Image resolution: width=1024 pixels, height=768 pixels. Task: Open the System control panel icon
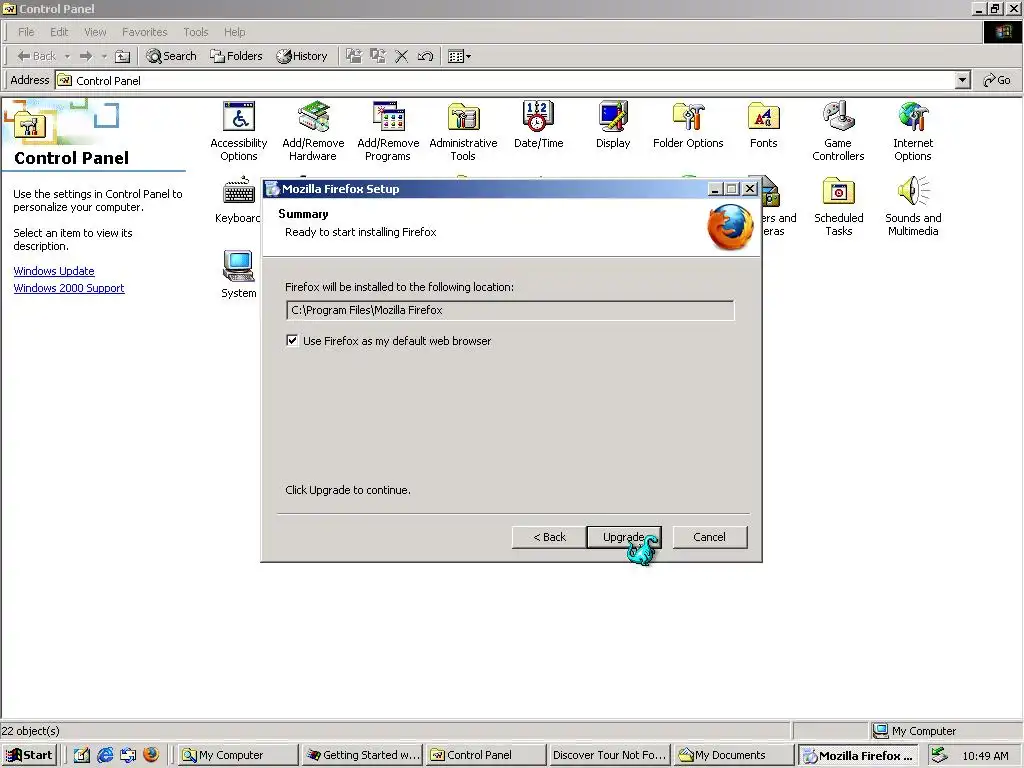tap(238, 274)
